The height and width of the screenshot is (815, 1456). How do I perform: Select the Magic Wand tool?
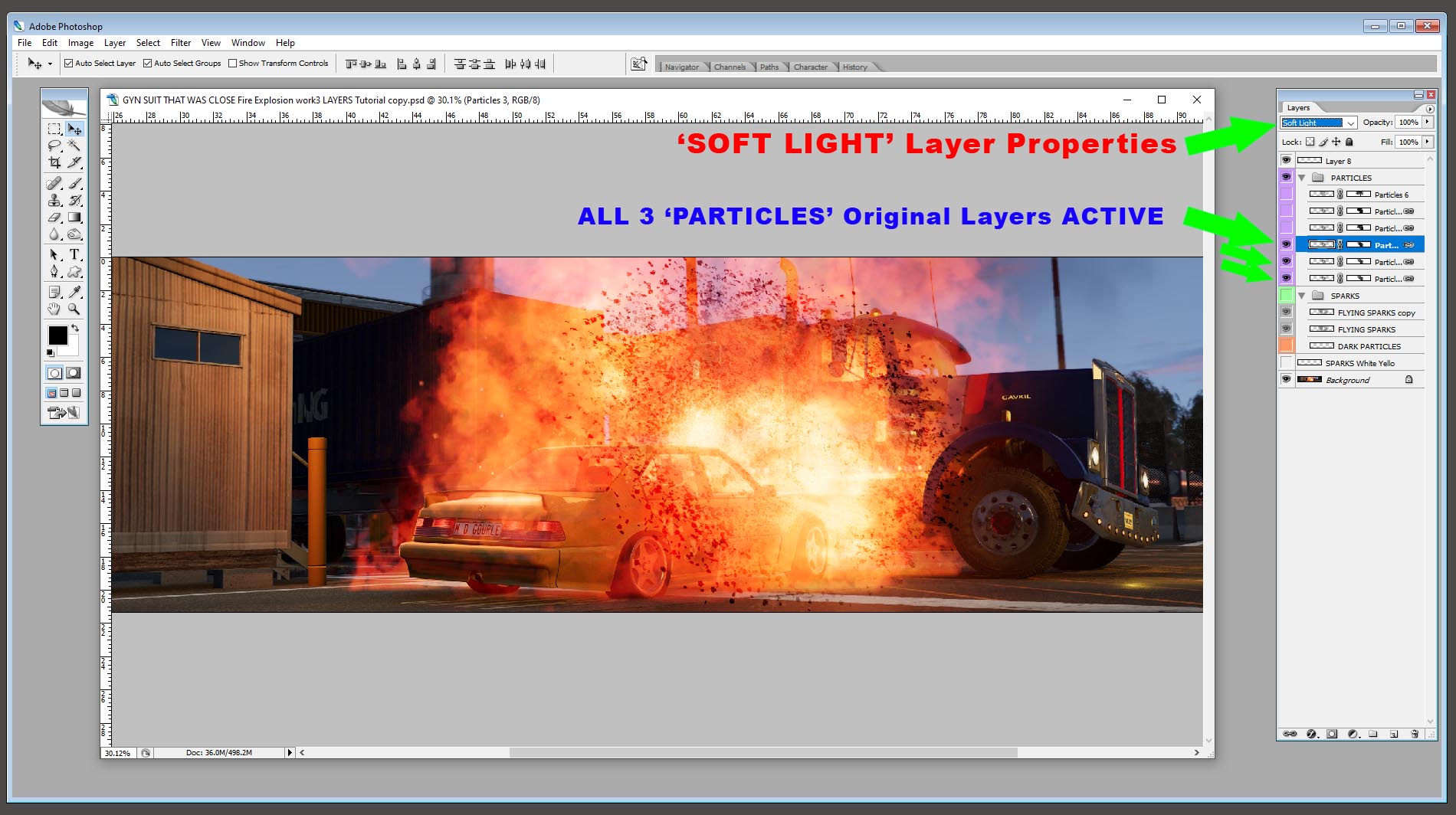pos(74,146)
